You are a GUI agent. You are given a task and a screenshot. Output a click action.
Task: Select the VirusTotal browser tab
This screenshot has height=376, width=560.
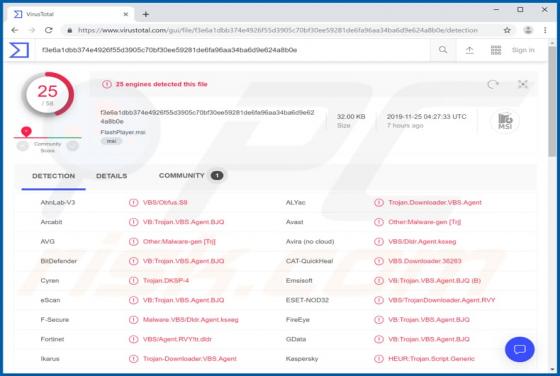70,14
